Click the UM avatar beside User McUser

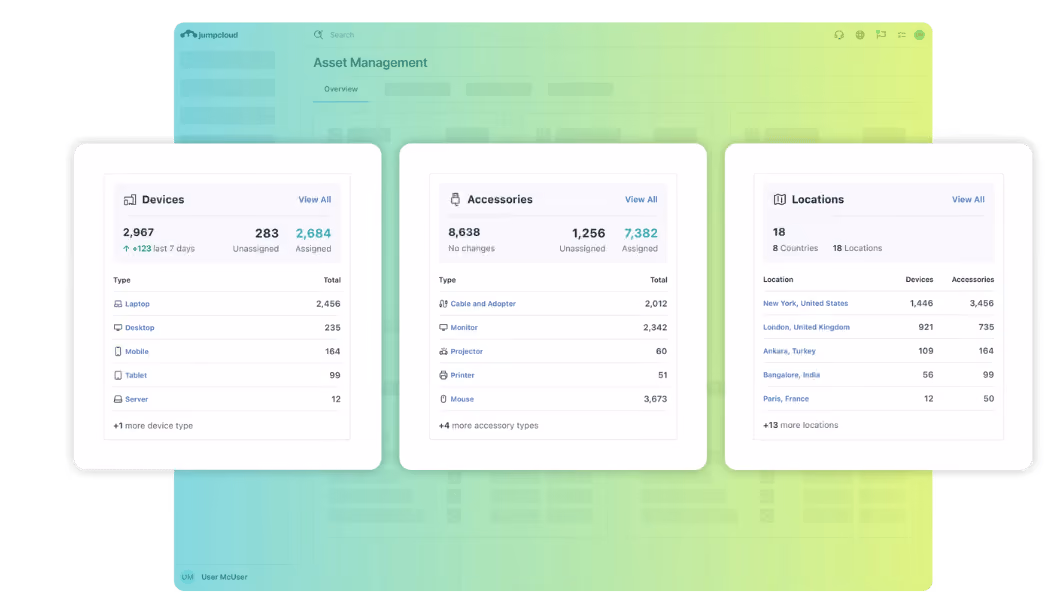point(188,577)
